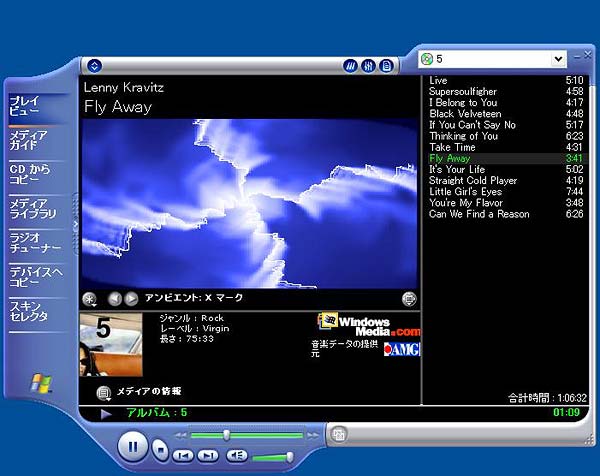Image resolution: width=600 pixels, height=476 pixels.
Task: Select track Black Velveteen
Action: click(x=506, y=114)
